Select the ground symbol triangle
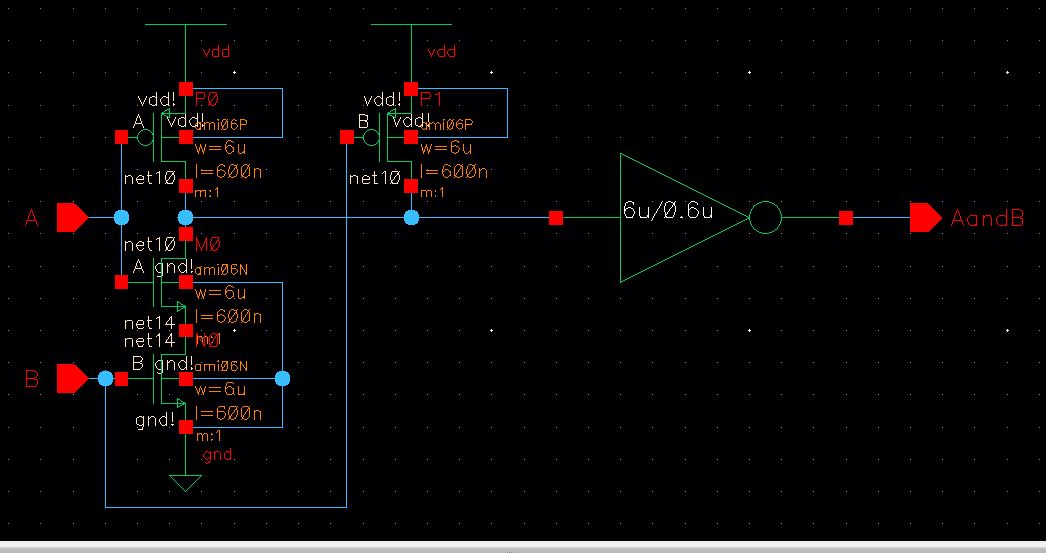 185,484
